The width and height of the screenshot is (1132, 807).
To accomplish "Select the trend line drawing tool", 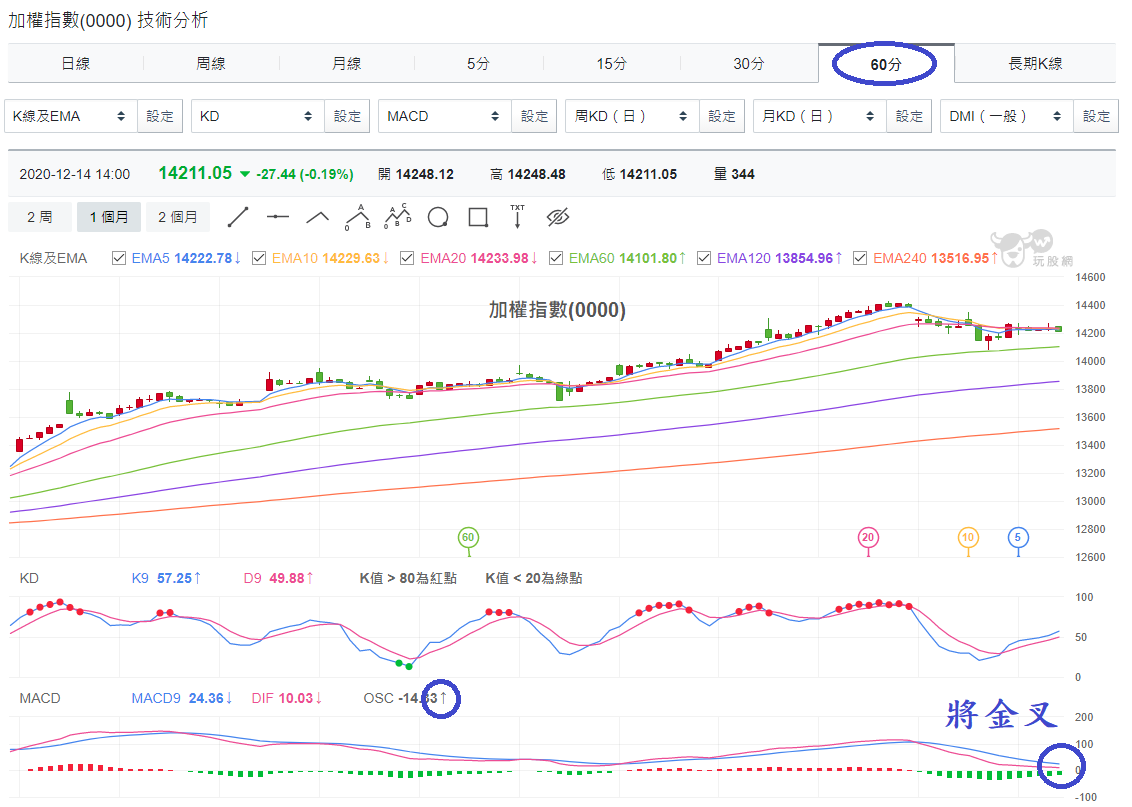I will point(238,217).
